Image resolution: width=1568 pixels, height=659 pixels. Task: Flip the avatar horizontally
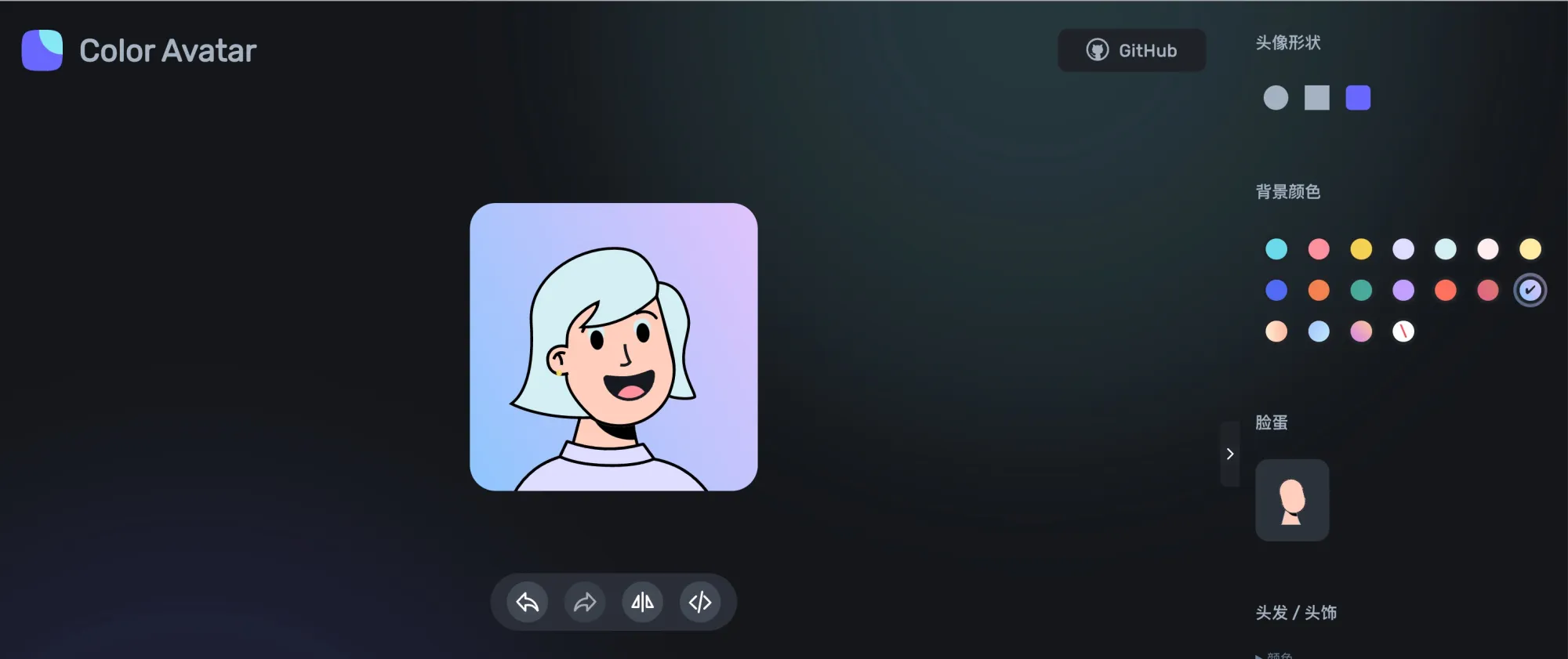(642, 602)
